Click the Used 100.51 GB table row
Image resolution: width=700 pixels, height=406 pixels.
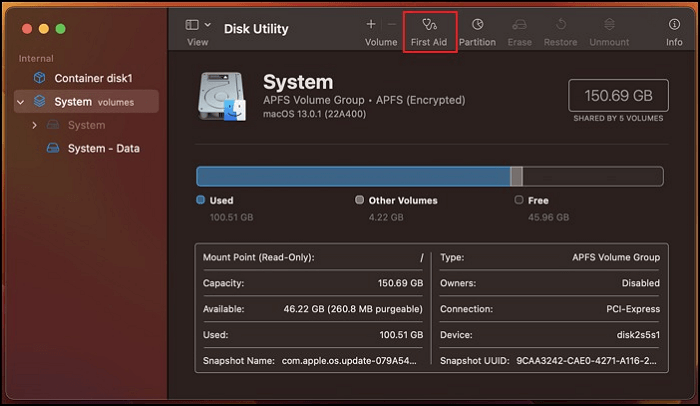pos(313,335)
